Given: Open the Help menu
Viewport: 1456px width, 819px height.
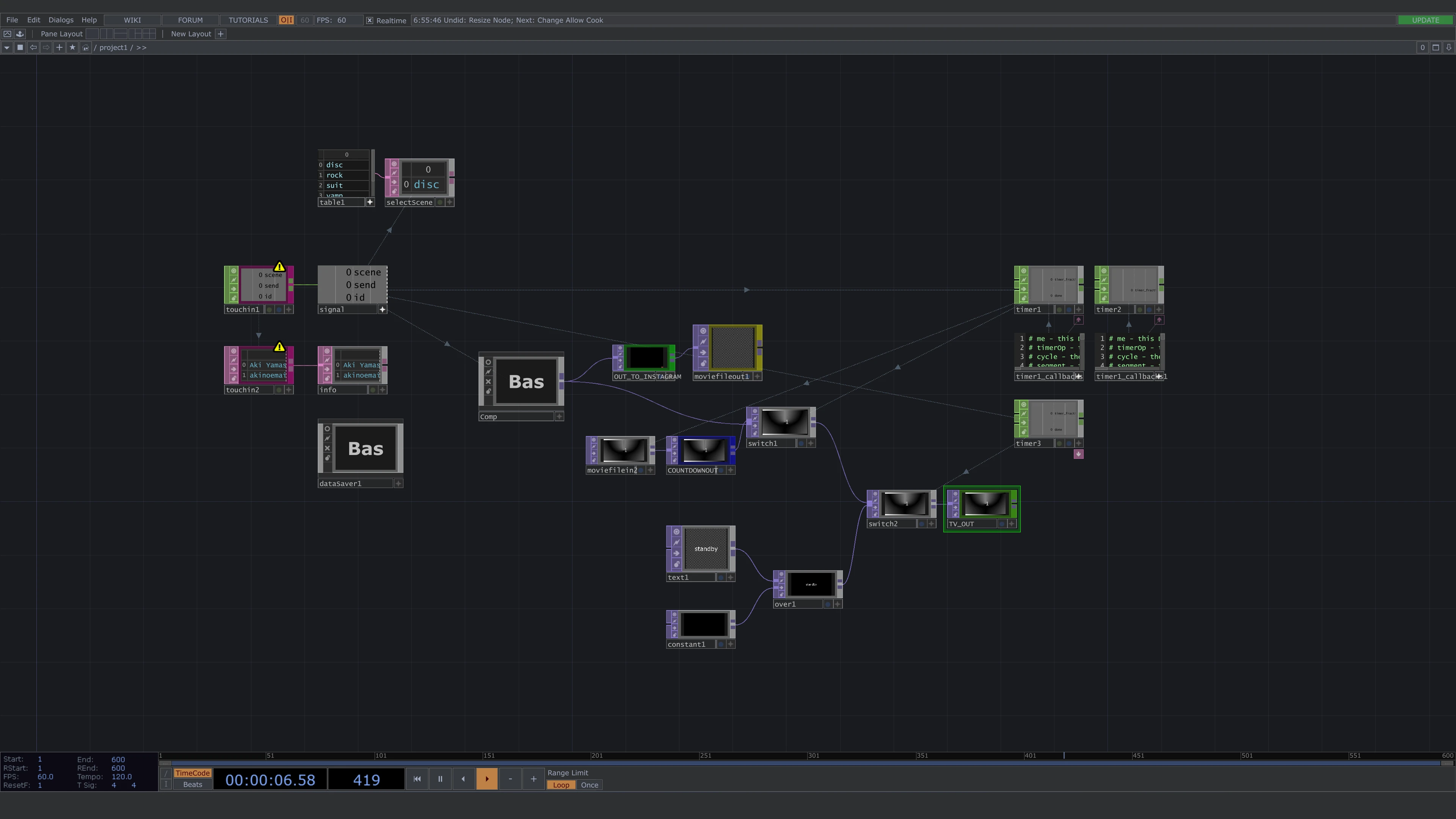Looking at the screenshot, I should [x=89, y=20].
